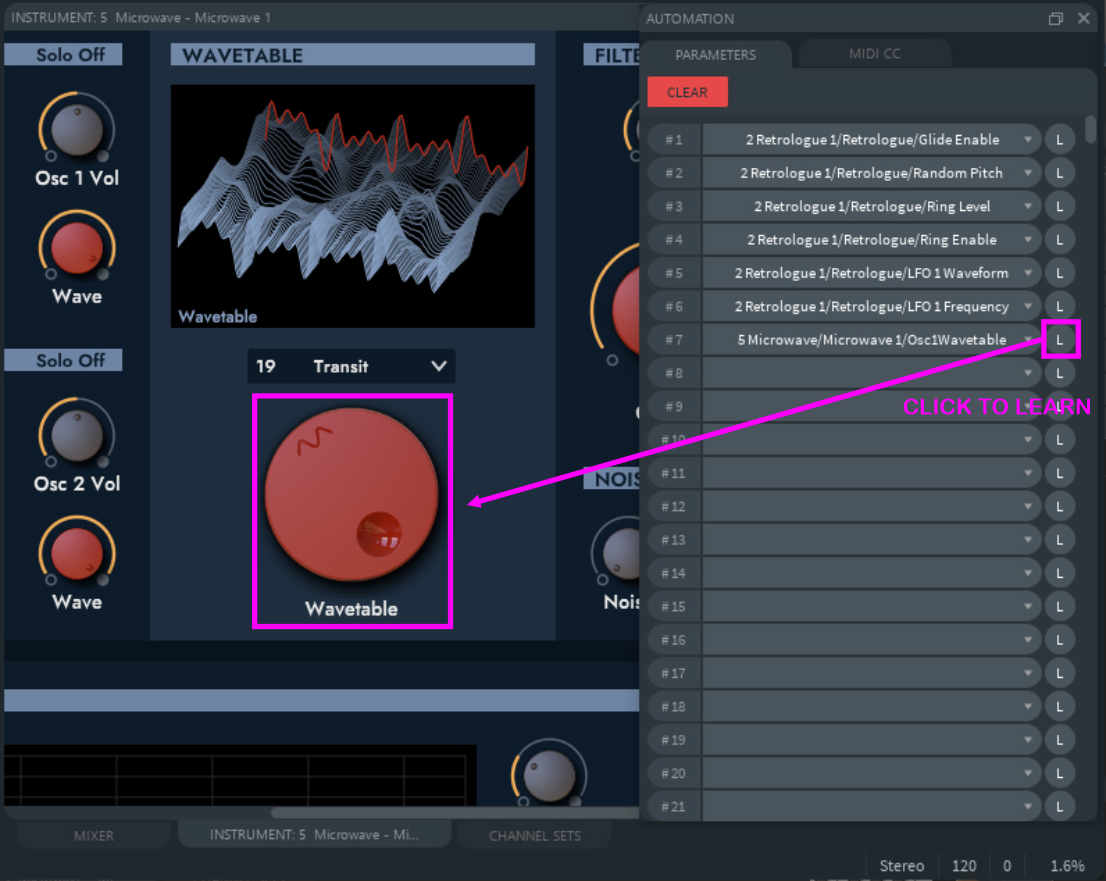Click the wavetable 3D waveform display
Viewport: 1106px width, 881px height.
pos(352,205)
